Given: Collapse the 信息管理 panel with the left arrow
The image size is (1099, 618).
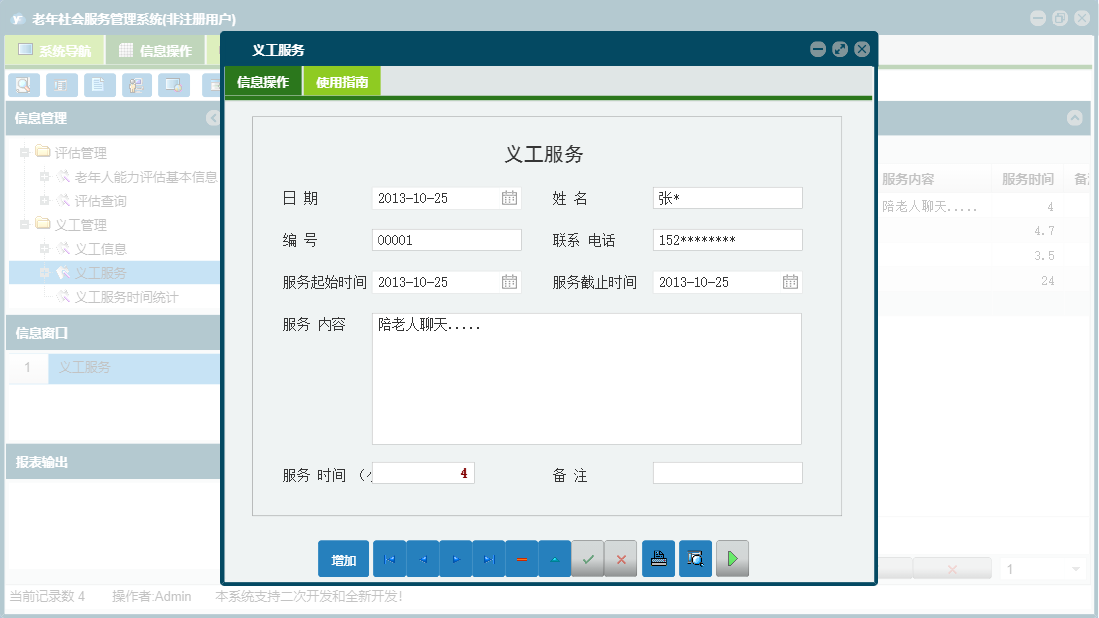Looking at the screenshot, I should 211,118.
